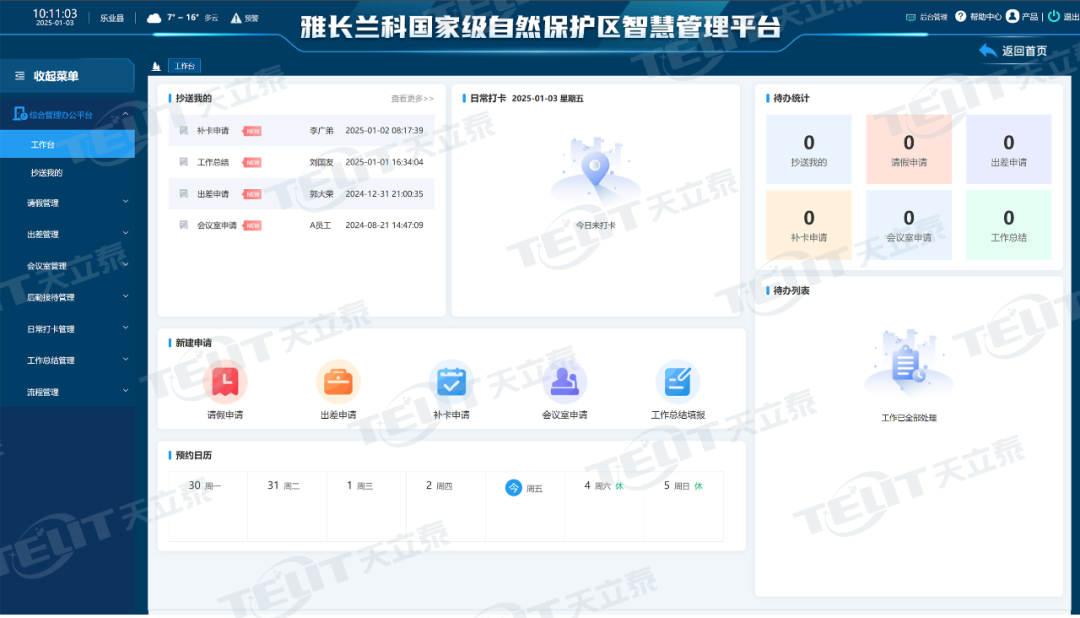
Task: Select calendar day 4 周六
Action: pos(604,506)
